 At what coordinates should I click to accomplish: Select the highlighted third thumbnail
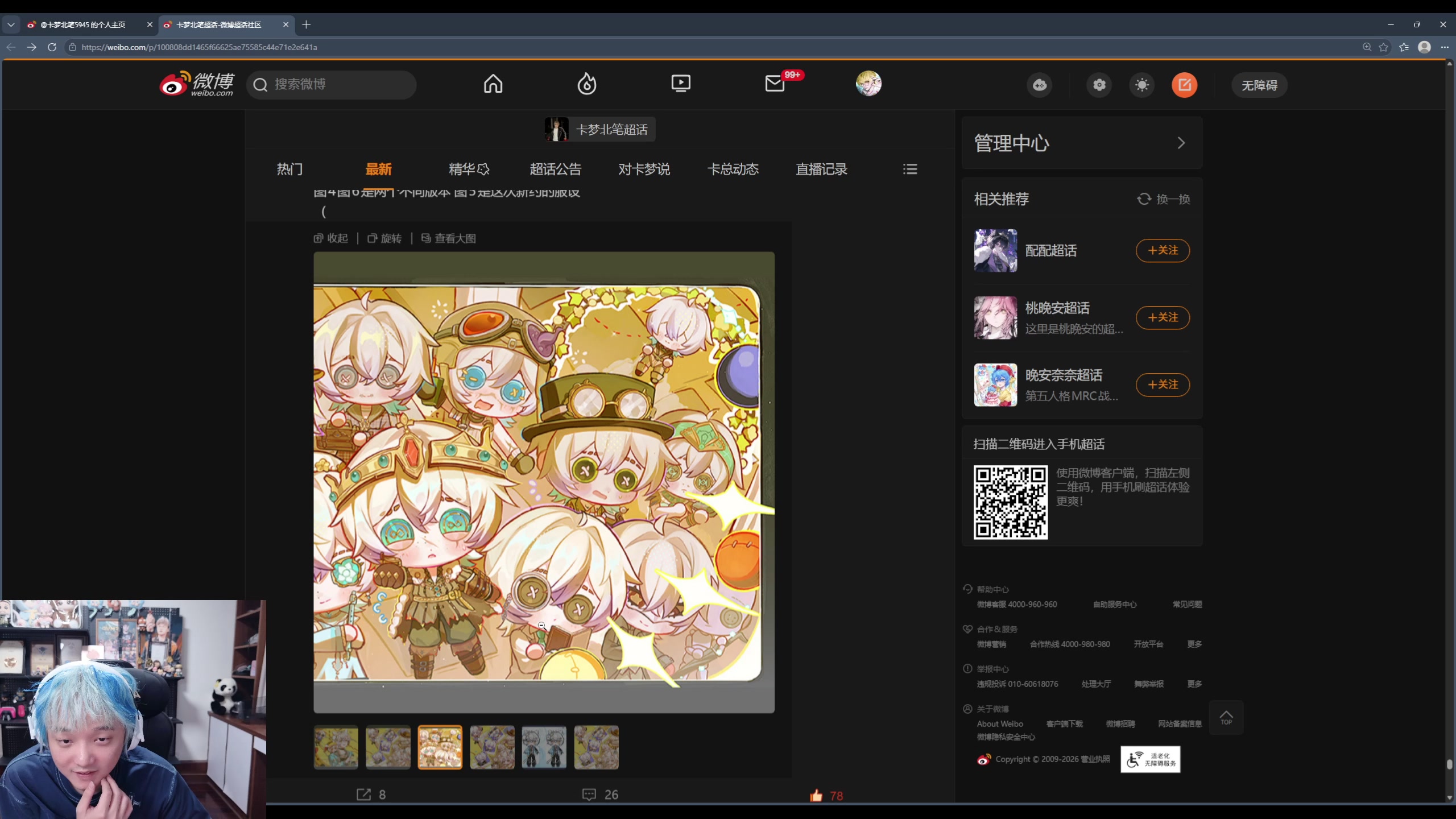(440, 747)
